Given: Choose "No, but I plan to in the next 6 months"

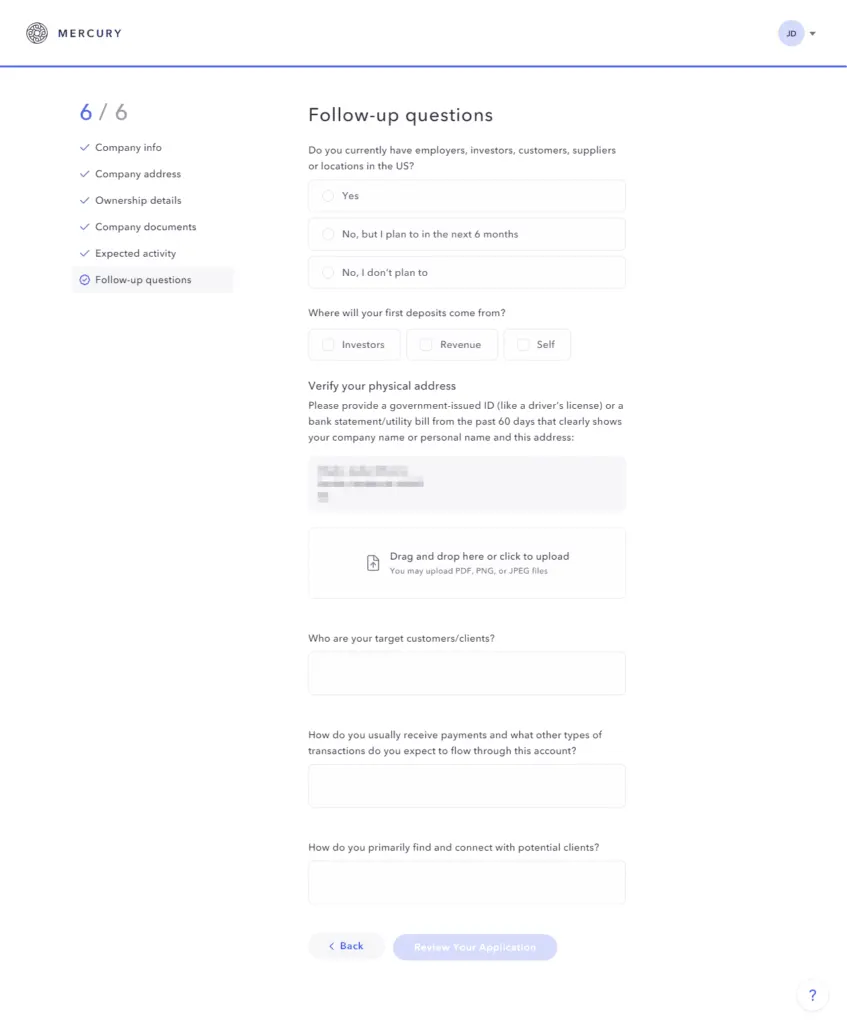Looking at the screenshot, I should (x=328, y=234).
